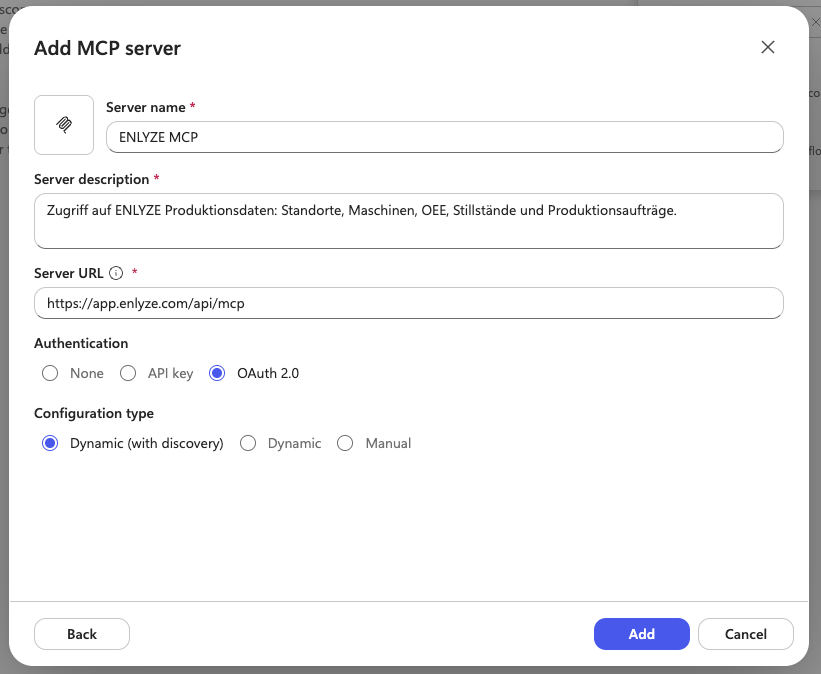Image resolution: width=821 pixels, height=674 pixels.
Task: Click the Server description label
Action: tap(92, 179)
